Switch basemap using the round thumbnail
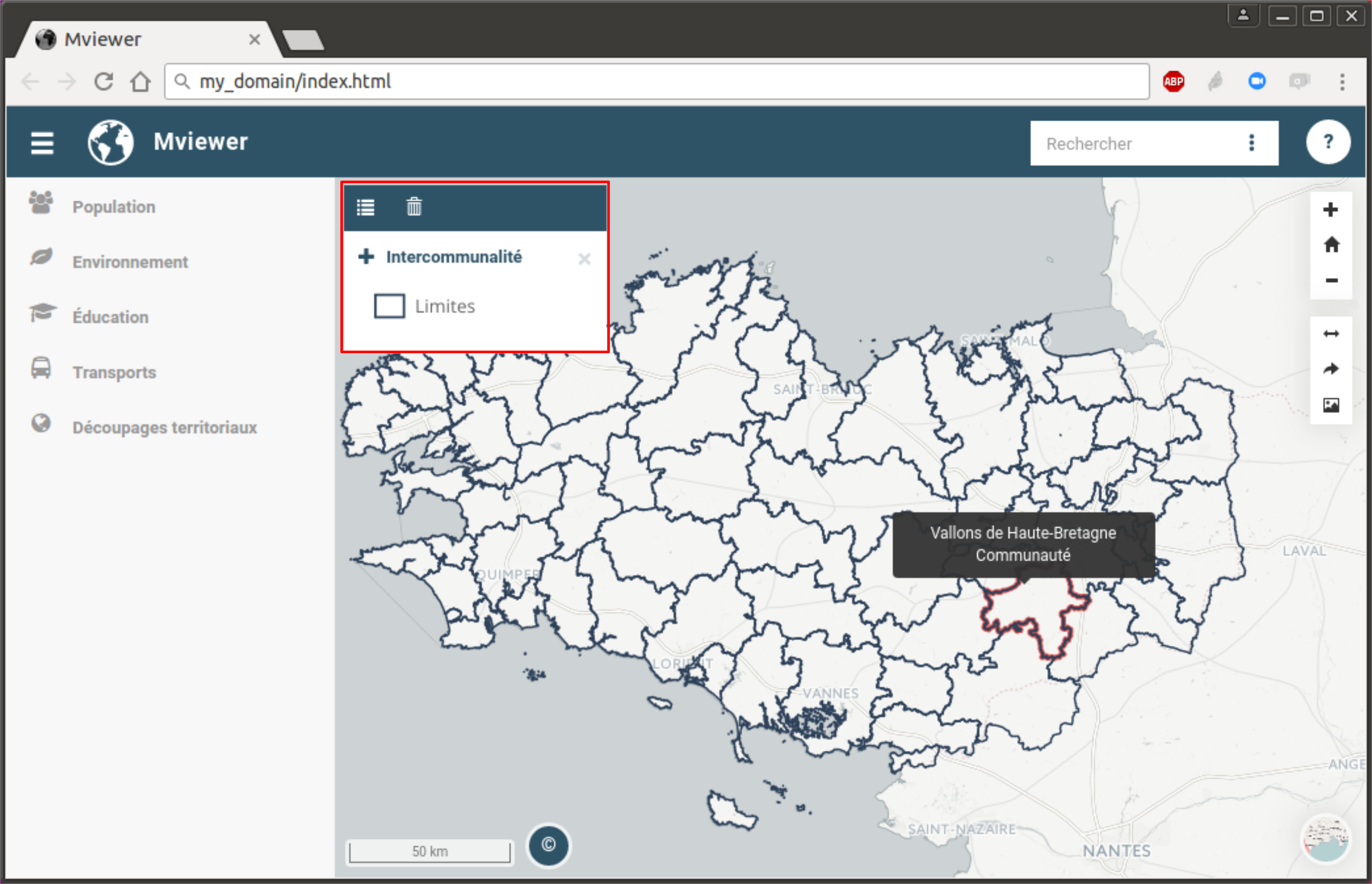This screenshot has height=884, width=1372. (x=1326, y=839)
